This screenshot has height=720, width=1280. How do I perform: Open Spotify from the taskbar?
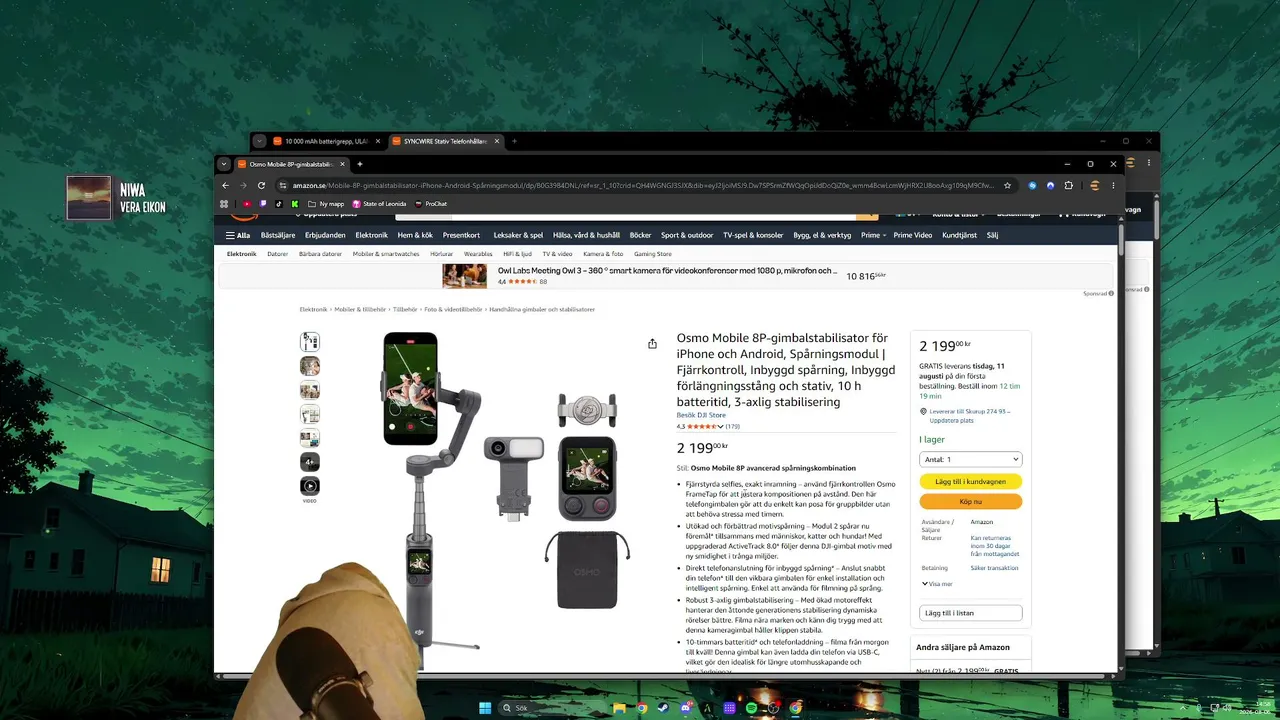pyautogui.click(x=751, y=708)
